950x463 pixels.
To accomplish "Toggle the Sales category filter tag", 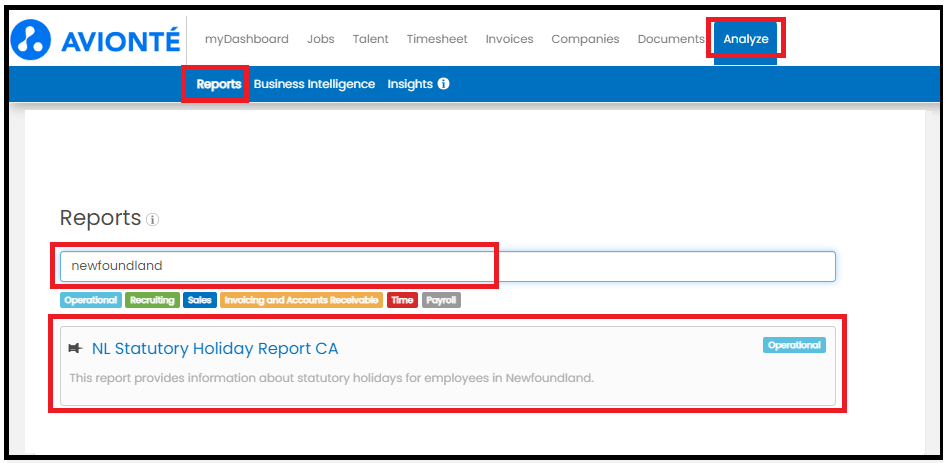I will tap(199, 300).
